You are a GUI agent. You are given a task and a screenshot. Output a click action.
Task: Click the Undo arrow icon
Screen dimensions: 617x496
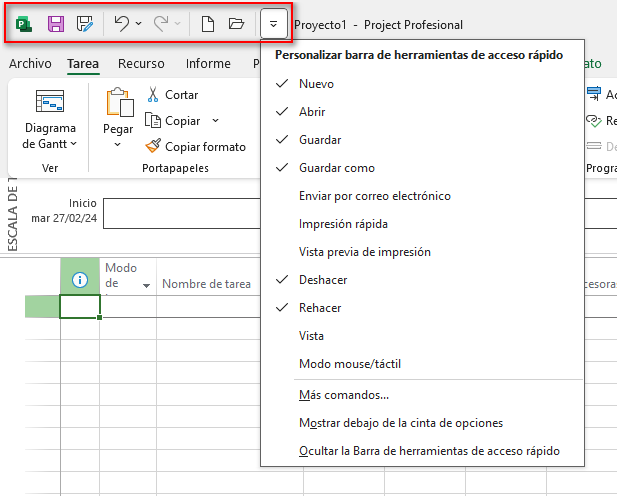tap(120, 23)
